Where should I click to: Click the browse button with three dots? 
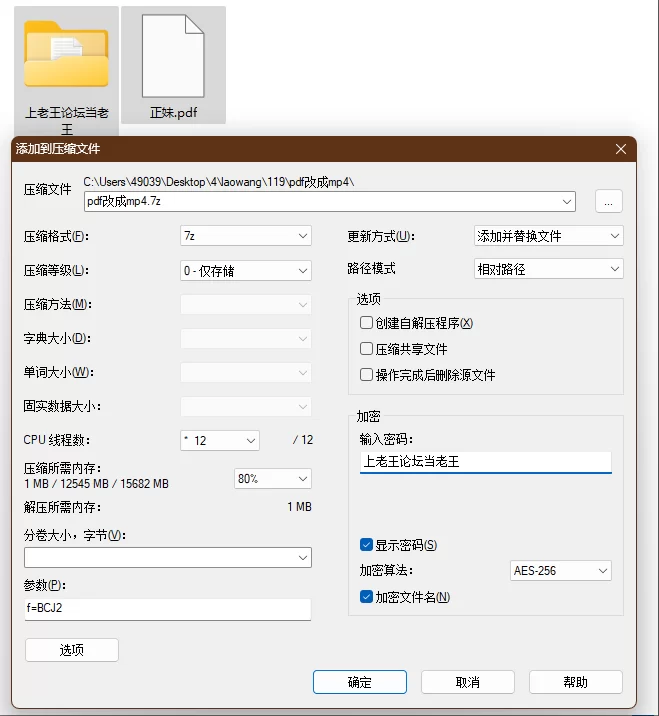pyautogui.click(x=609, y=201)
